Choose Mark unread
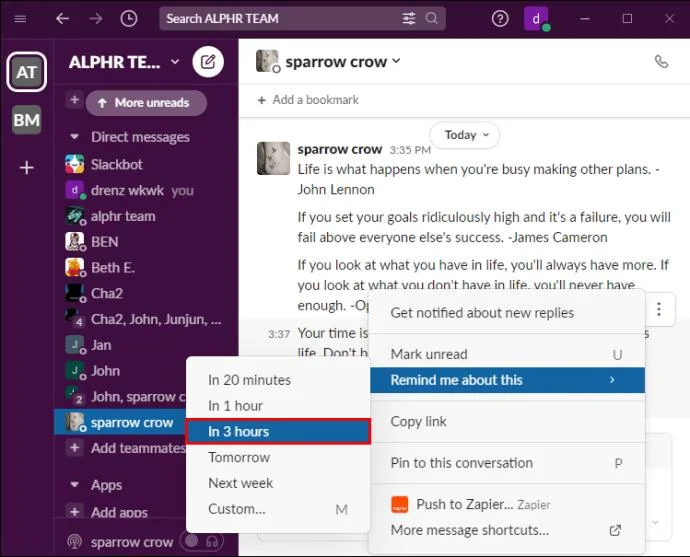This screenshot has width=690, height=557. pos(507,354)
